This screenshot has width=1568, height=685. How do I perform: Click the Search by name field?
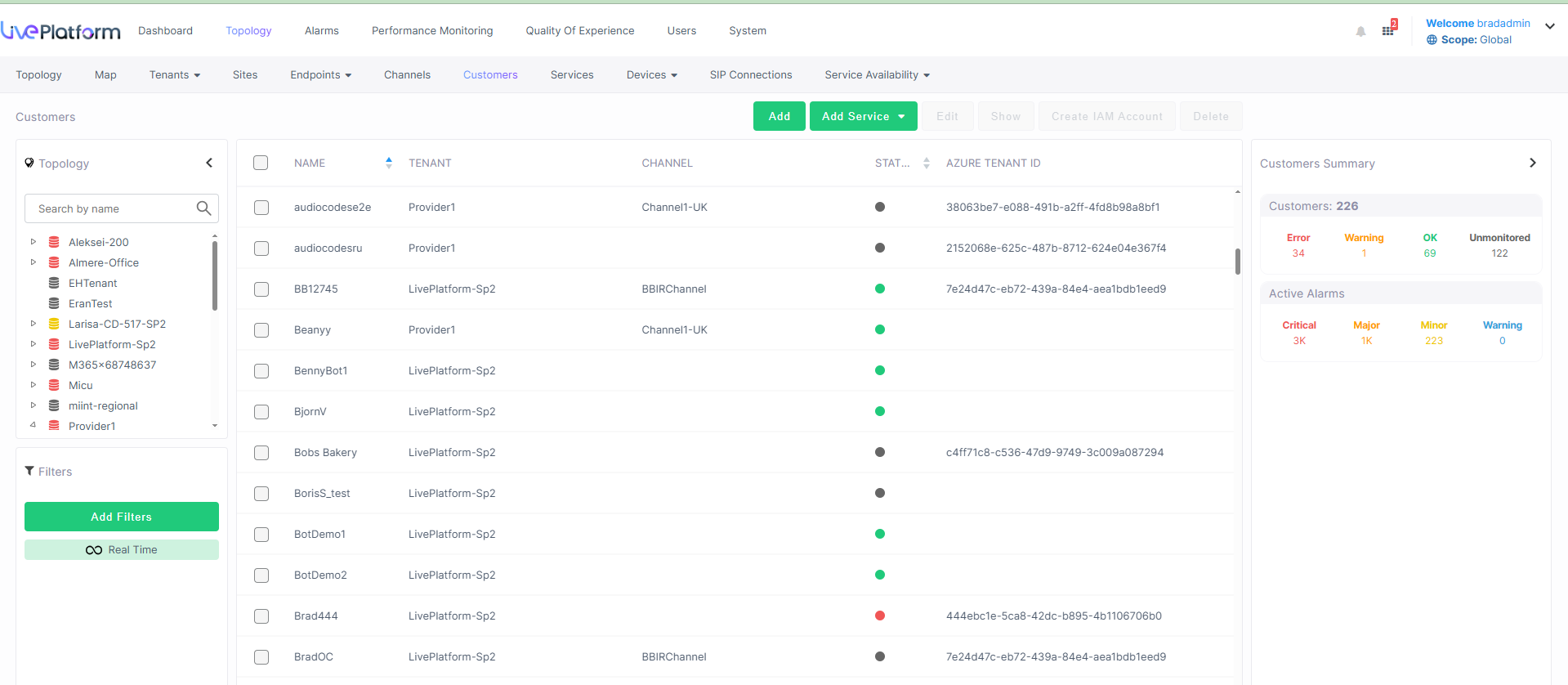[113, 208]
